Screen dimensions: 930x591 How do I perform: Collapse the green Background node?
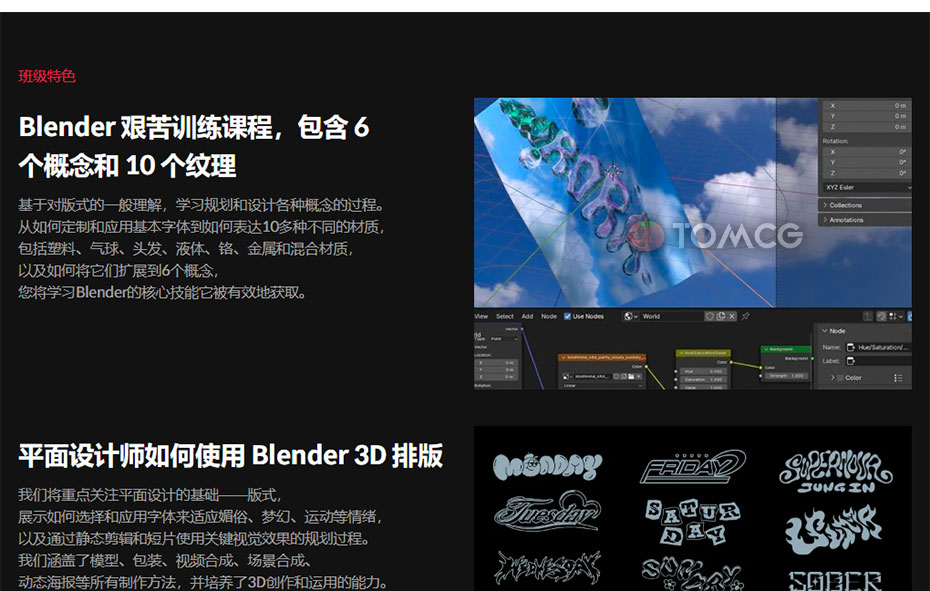pos(766,349)
